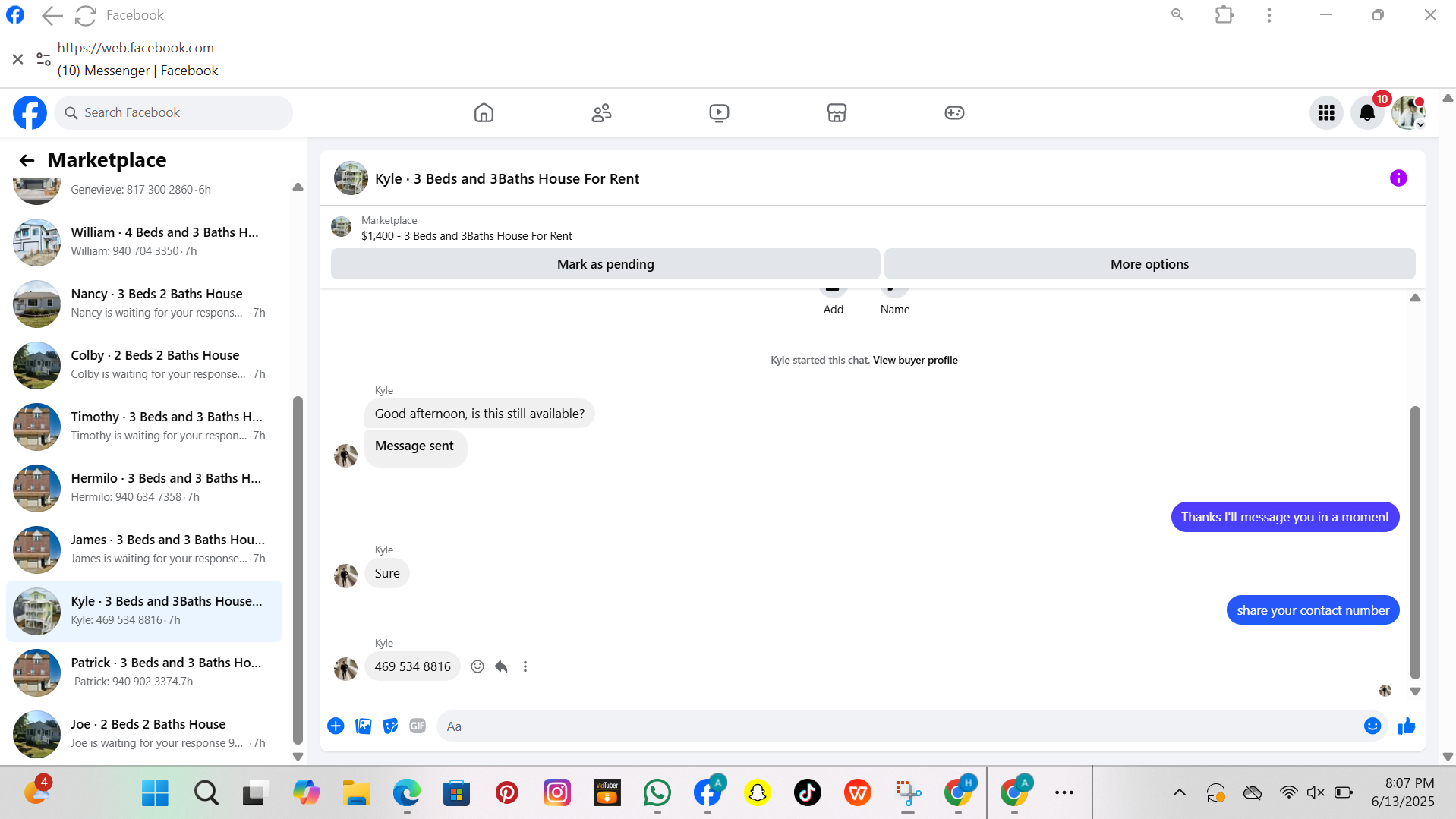Open the Menu grid icon
The image size is (1456, 819).
click(x=1326, y=113)
